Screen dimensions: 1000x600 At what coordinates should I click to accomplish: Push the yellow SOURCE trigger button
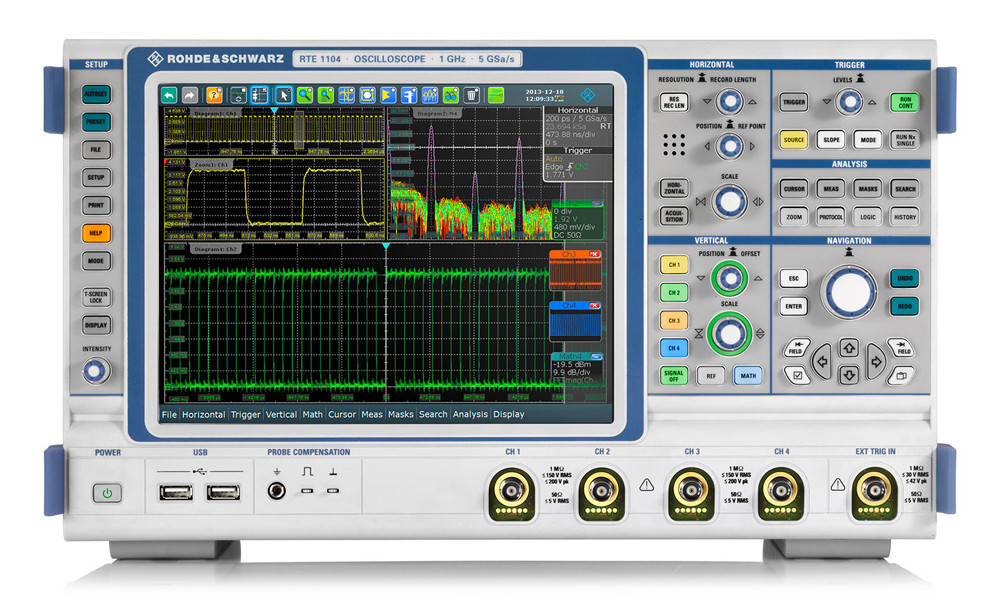coord(794,140)
